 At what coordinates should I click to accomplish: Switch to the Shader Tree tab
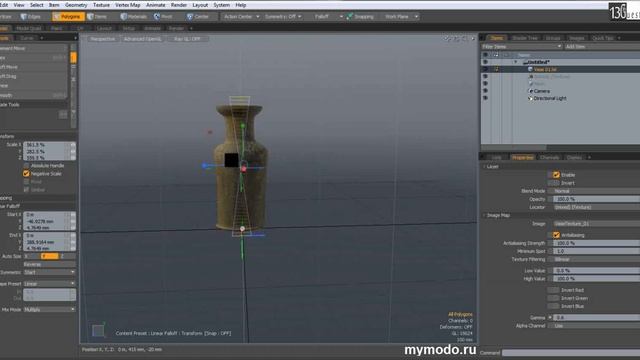coord(525,38)
